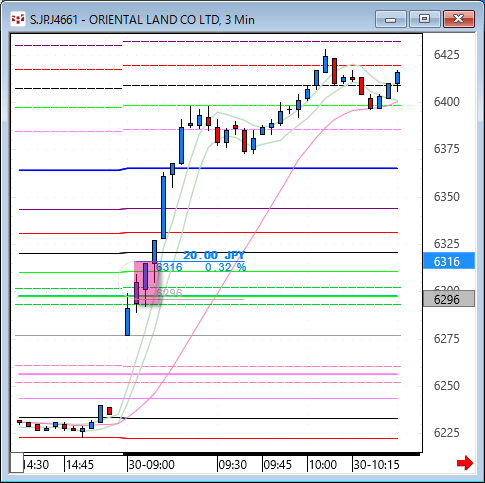
Task: Click the small square at bottom-left corner
Action: click(17, 462)
